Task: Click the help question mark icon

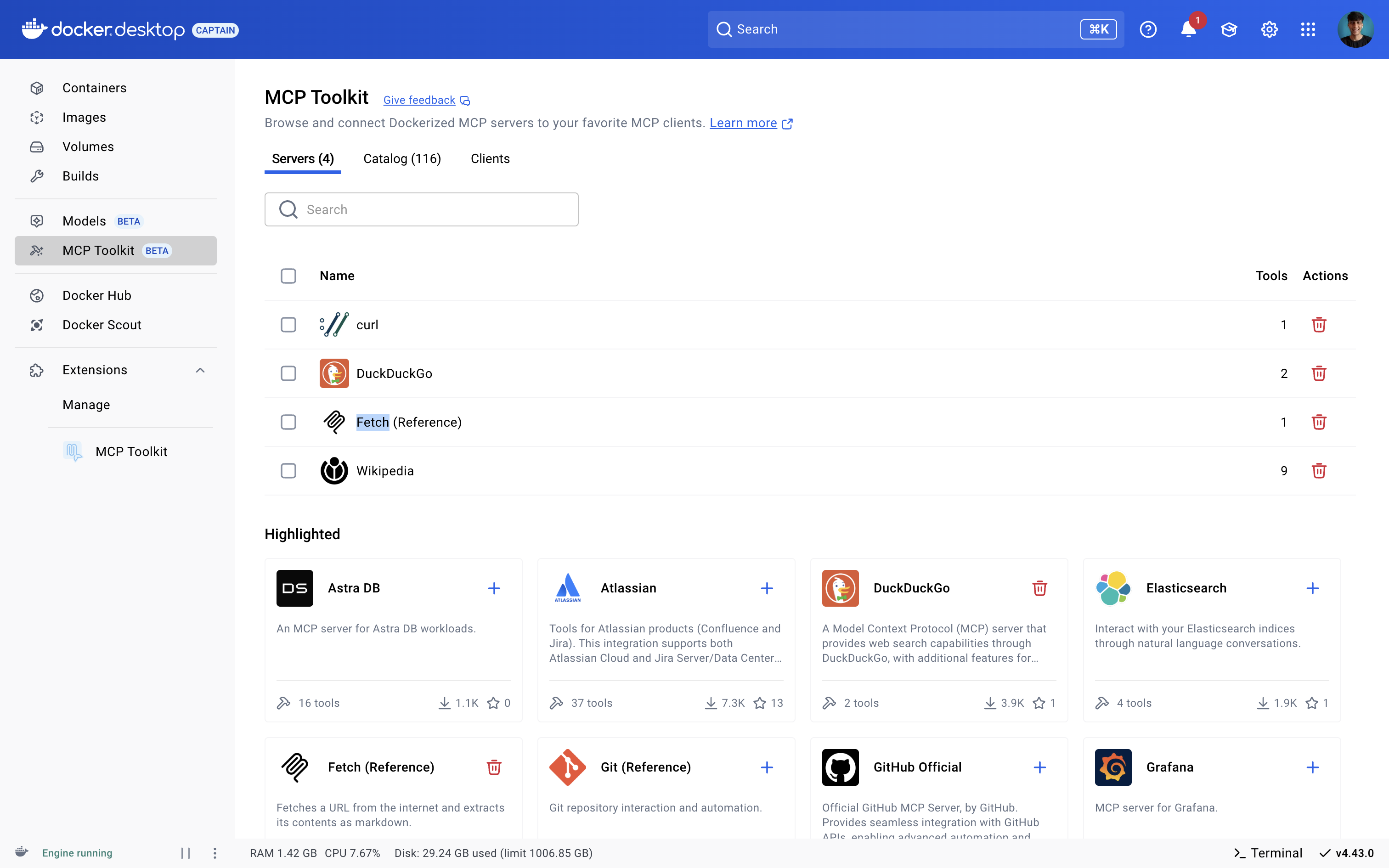Action: tap(1148, 29)
